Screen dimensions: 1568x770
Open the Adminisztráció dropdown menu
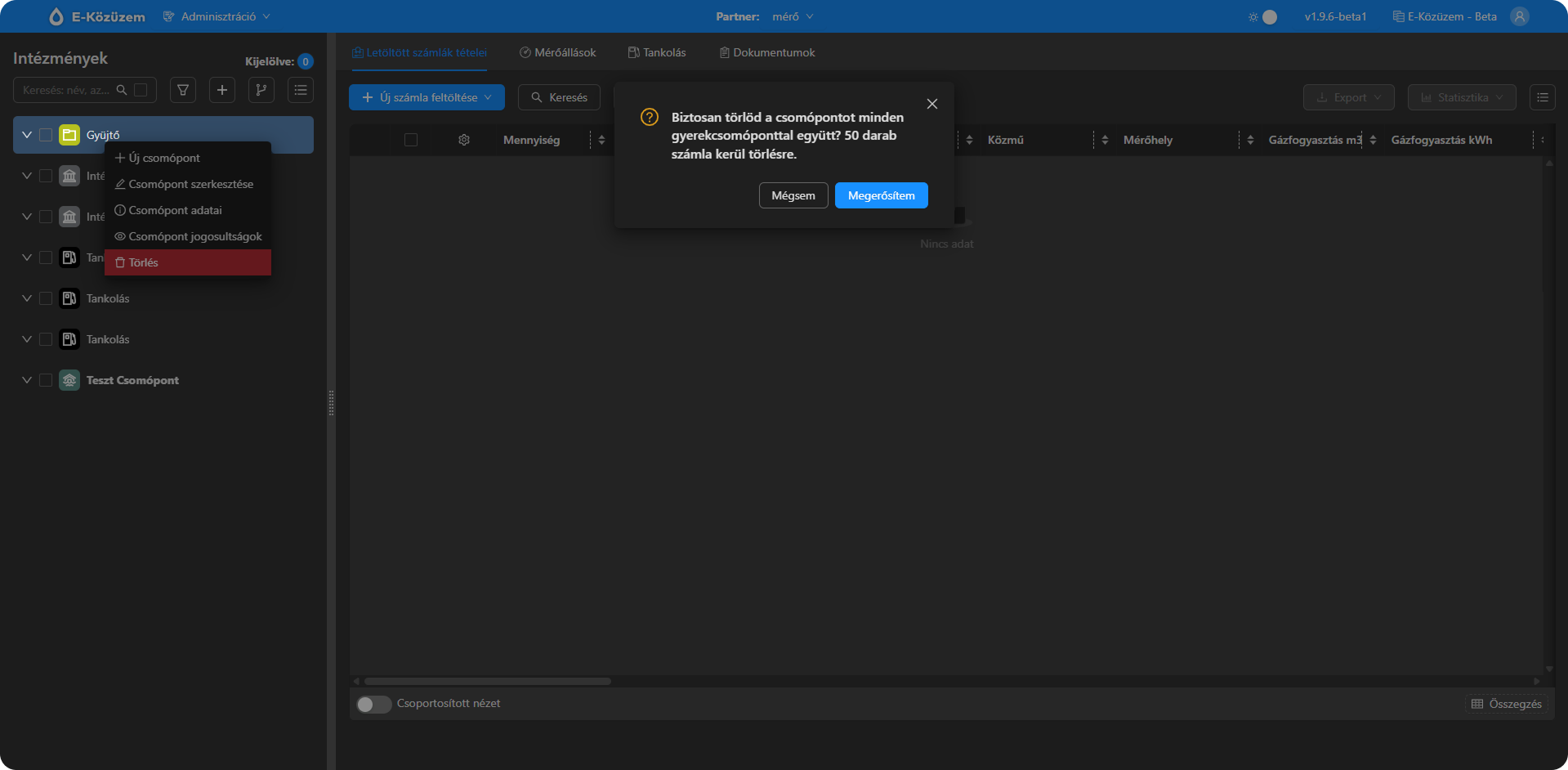click(217, 16)
